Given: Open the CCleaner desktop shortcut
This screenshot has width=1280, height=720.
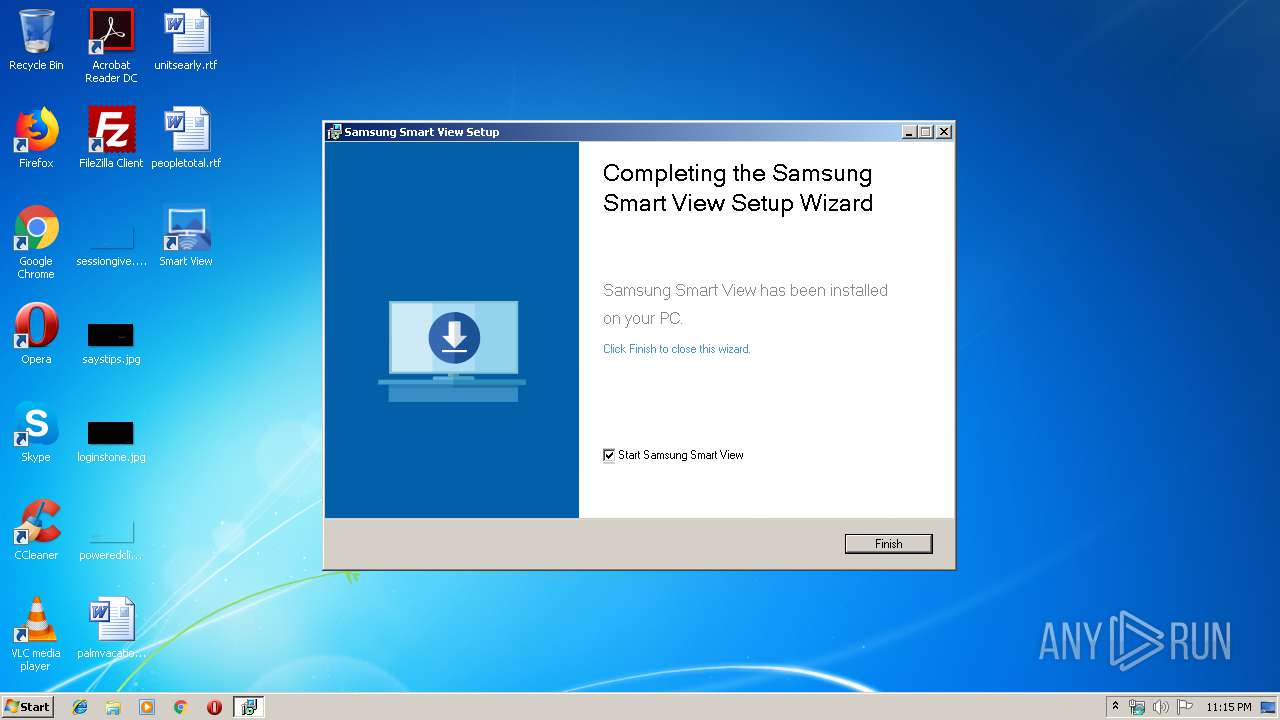Looking at the screenshot, I should (36, 530).
